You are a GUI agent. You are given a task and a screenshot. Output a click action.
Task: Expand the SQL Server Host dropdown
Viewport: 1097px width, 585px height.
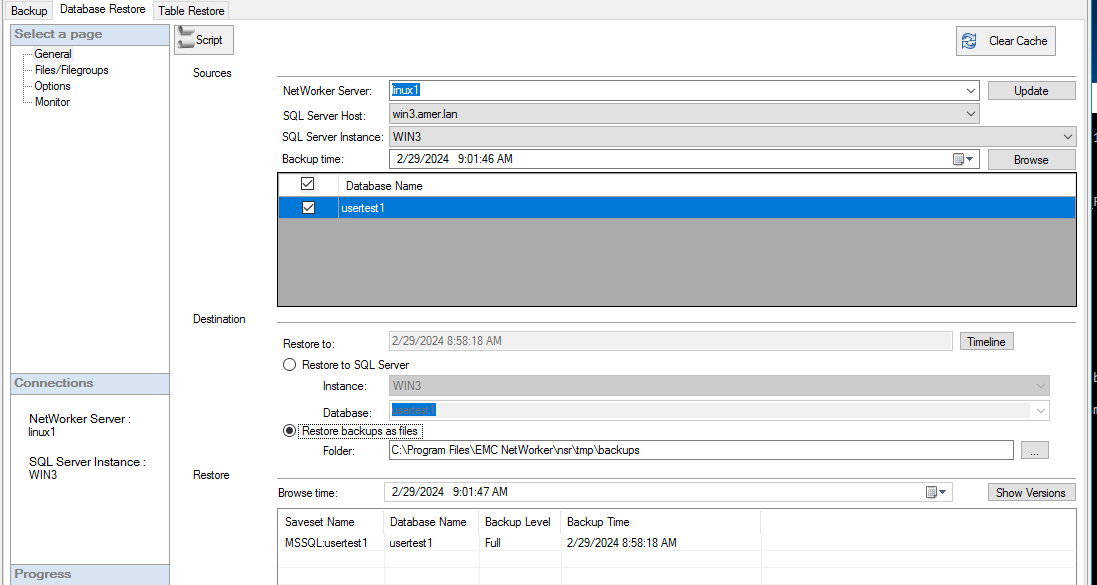click(x=969, y=113)
